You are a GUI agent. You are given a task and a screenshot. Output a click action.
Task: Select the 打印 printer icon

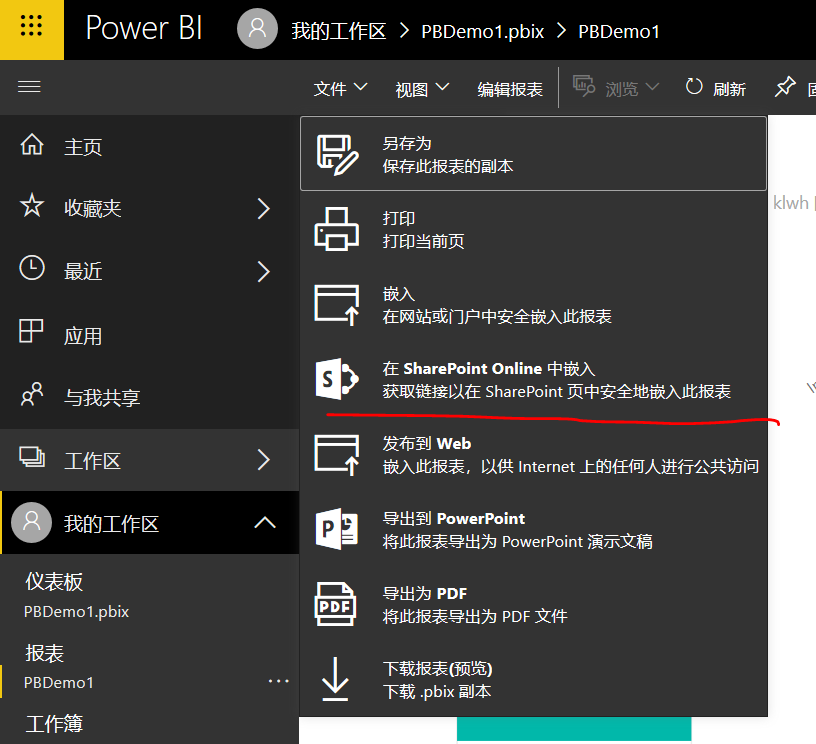(337, 228)
